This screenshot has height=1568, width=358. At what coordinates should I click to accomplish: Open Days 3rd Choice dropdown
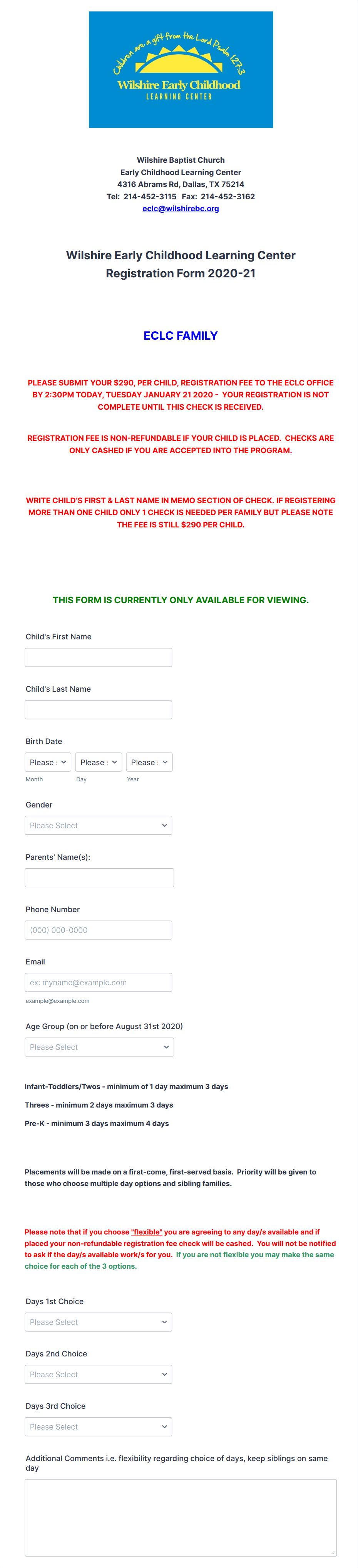coord(99,1427)
